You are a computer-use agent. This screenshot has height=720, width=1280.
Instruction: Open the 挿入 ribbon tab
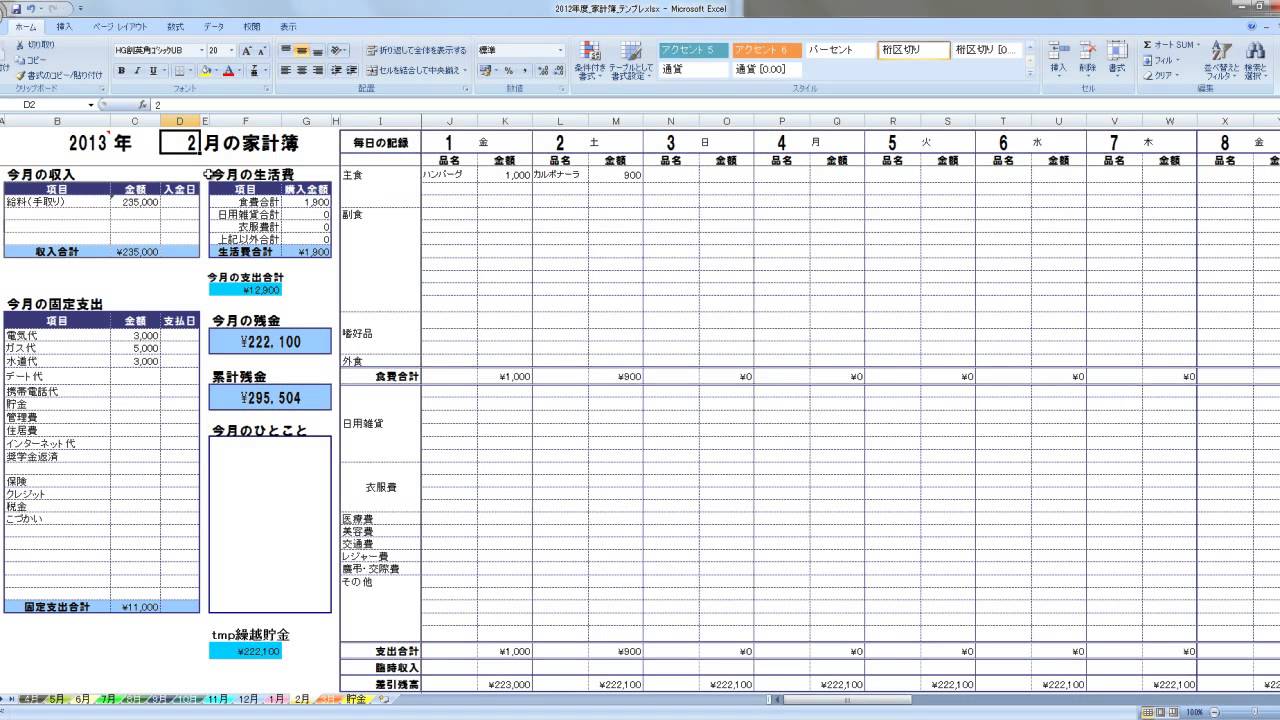coord(64,27)
